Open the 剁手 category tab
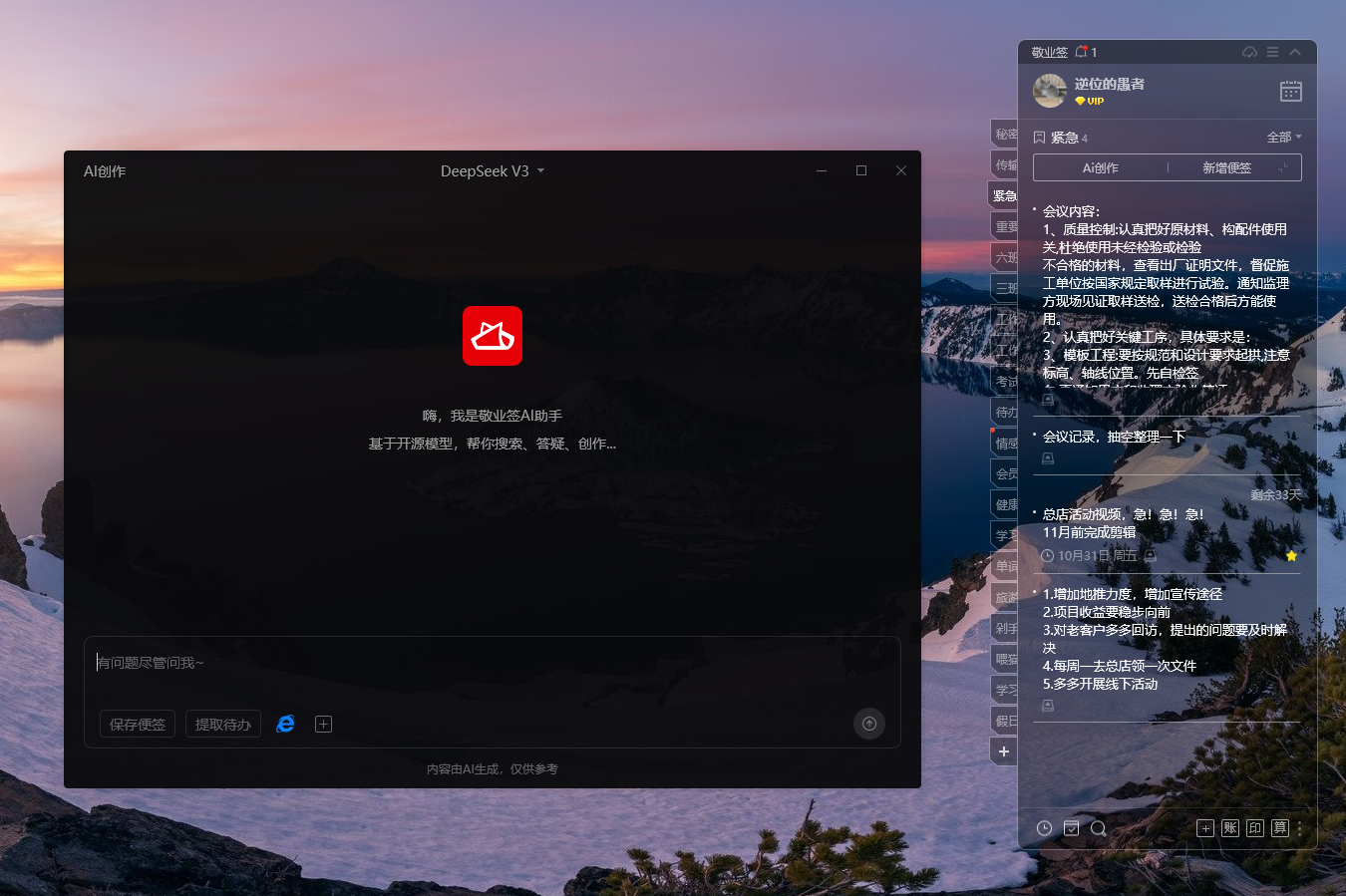The image size is (1346, 896). (1005, 629)
